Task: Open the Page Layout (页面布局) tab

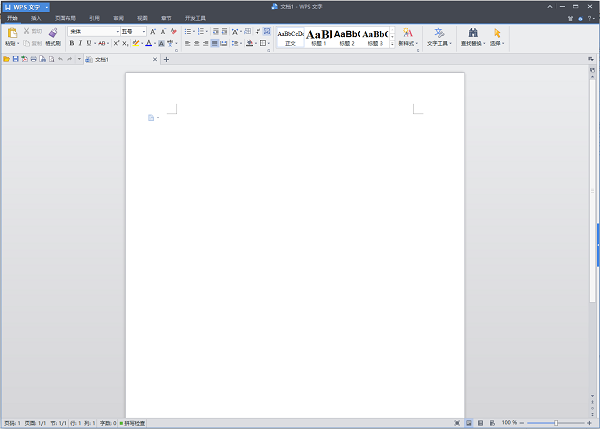Action: [64, 18]
